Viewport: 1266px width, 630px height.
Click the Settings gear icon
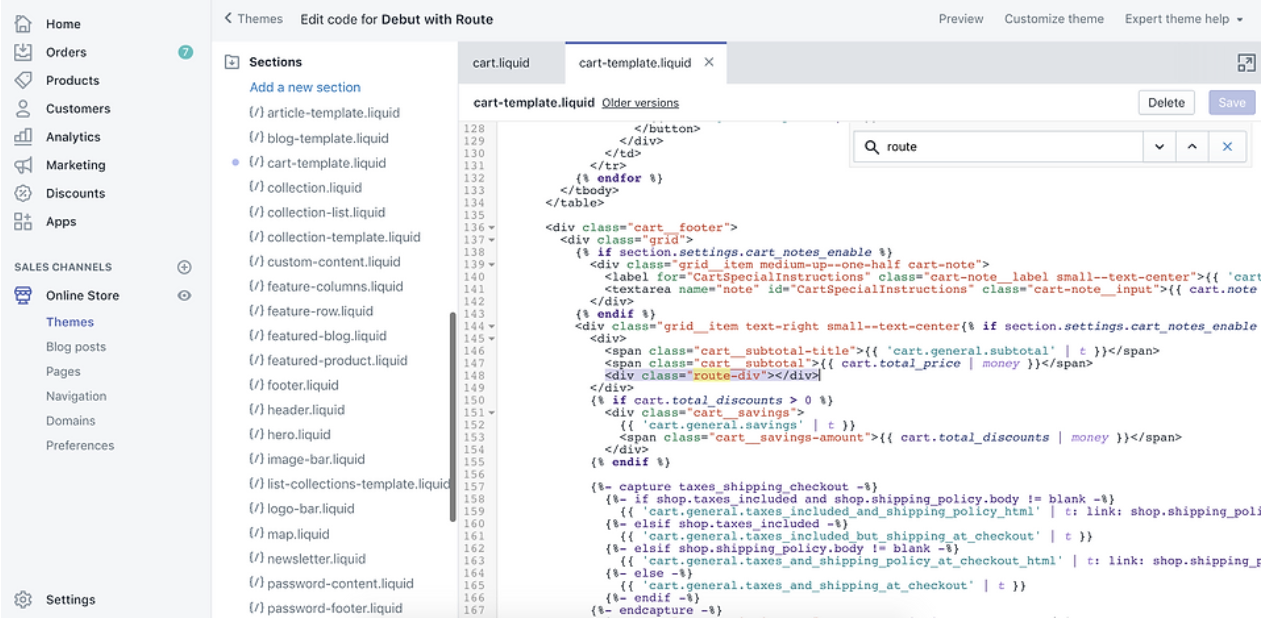[x=23, y=600]
